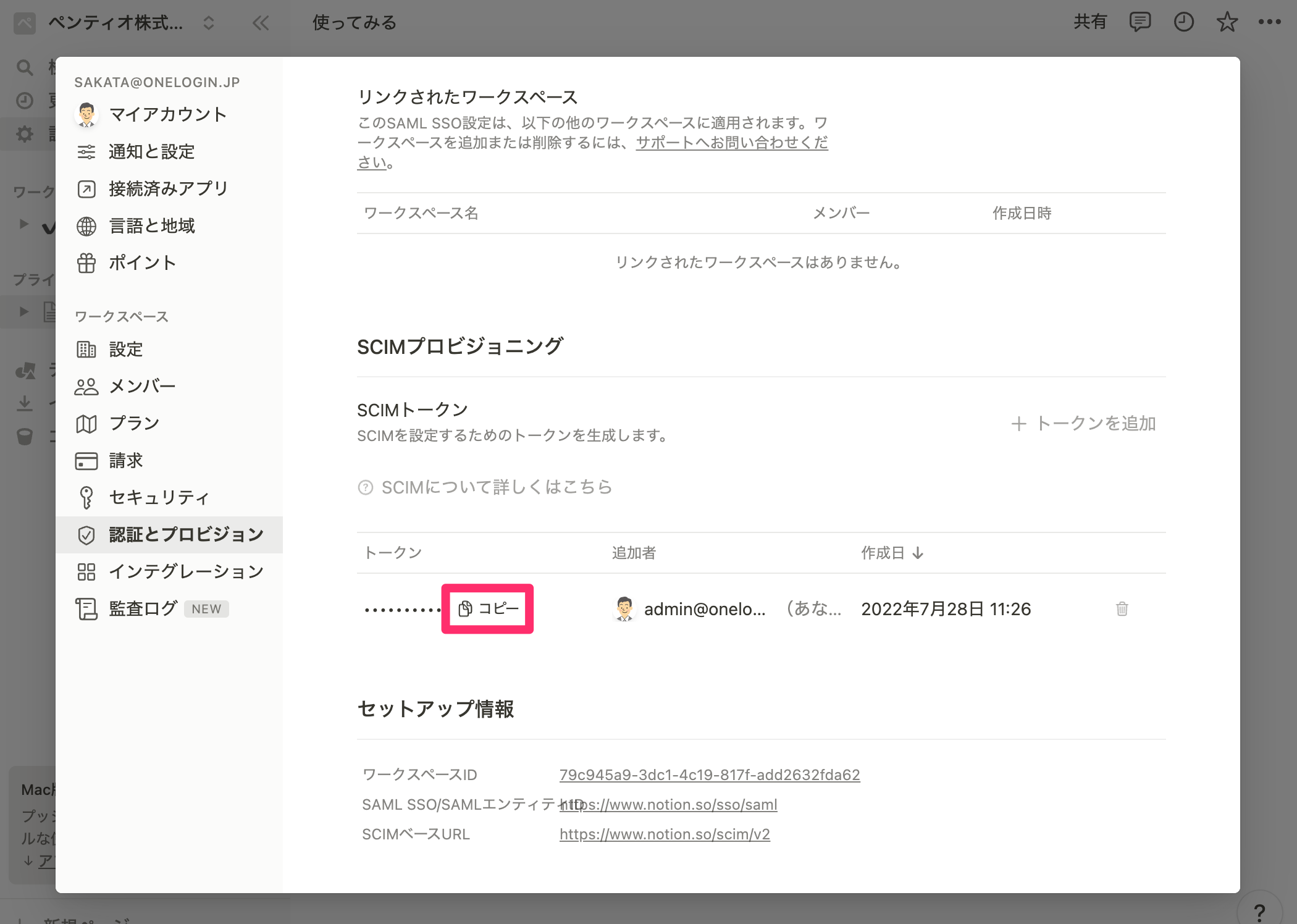Click the map icon for プラン
This screenshot has height=924, width=1297.
[x=86, y=424]
